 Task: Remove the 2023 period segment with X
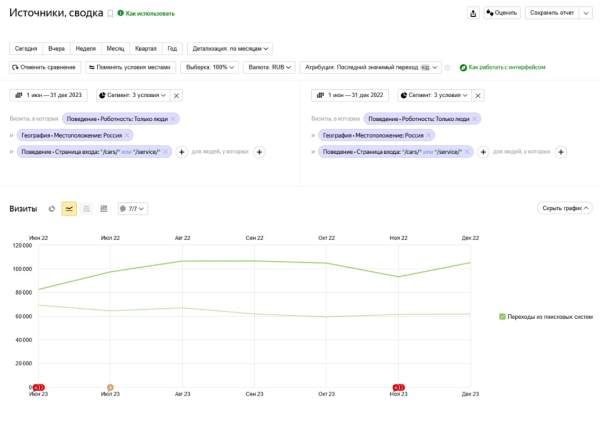(x=177, y=95)
